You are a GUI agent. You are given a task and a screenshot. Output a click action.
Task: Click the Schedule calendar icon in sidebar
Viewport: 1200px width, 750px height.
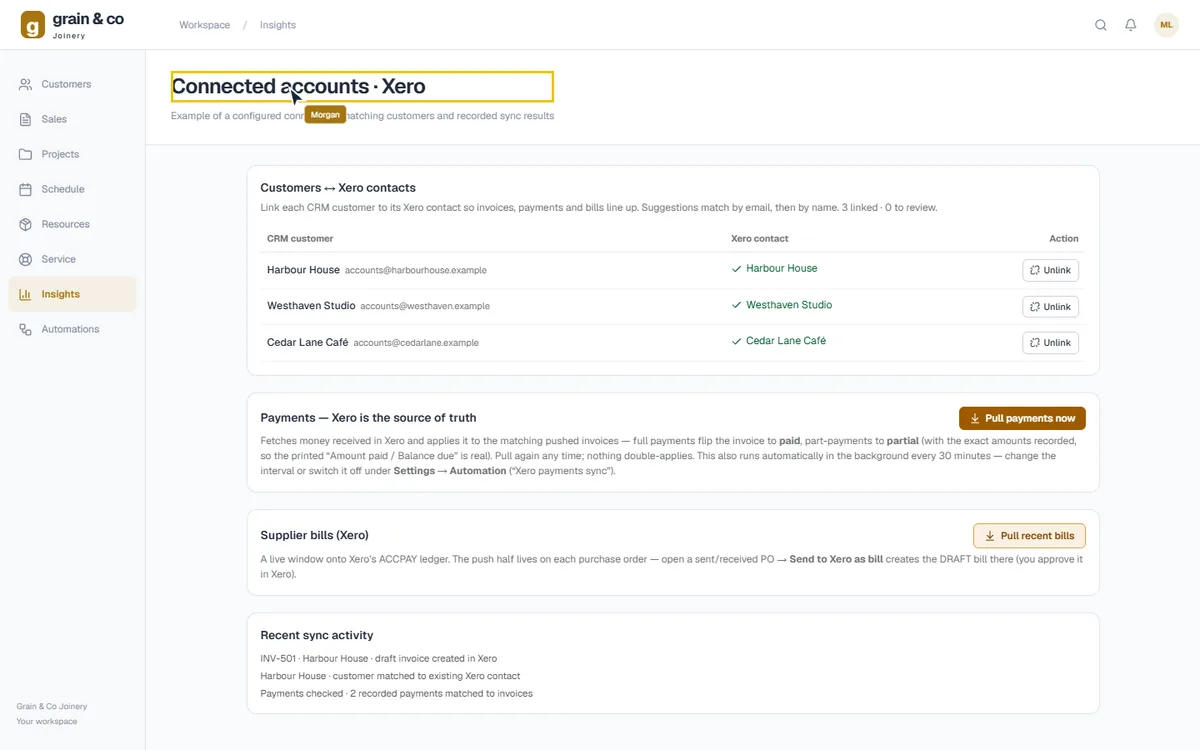click(25, 189)
